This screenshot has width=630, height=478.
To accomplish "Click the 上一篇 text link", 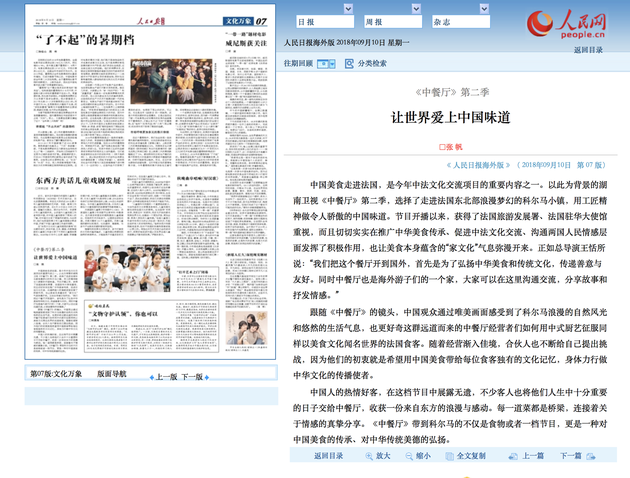I will click(533, 456).
